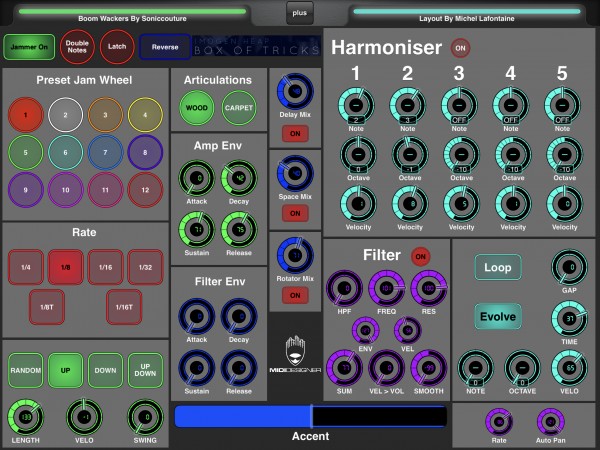Click the SWING knob
Viewport: 600px width, 450px height.
pyautogui.click(x=145, y=417)
